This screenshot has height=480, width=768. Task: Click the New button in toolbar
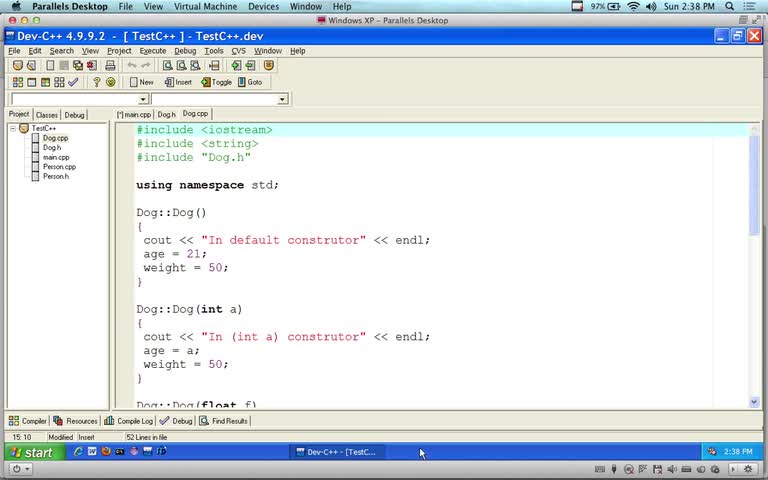(142, 82)
